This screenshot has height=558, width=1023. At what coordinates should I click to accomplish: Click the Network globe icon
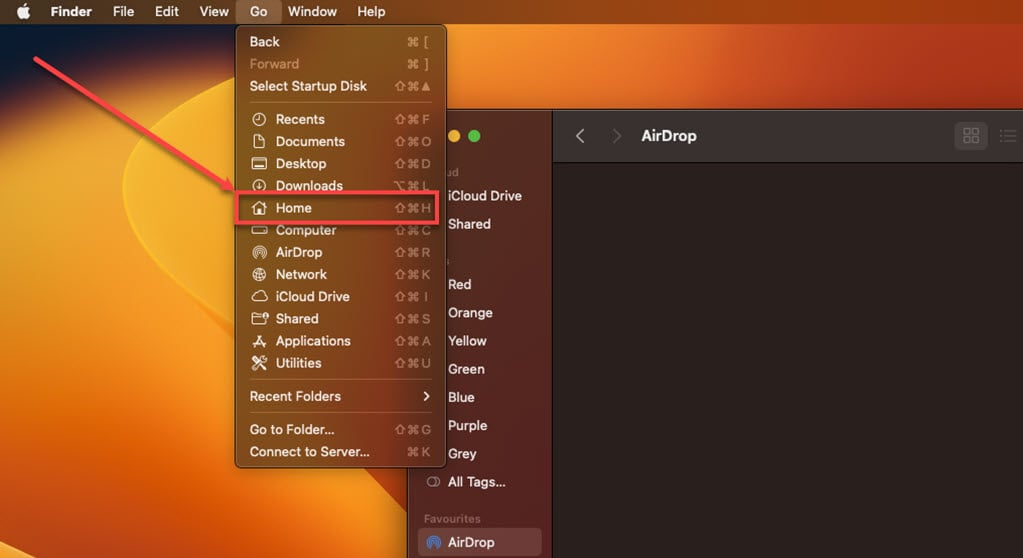259,275
